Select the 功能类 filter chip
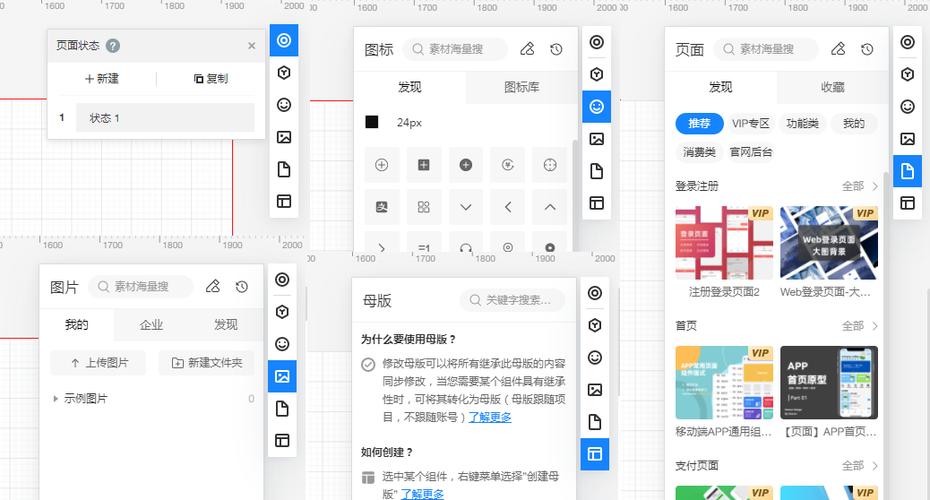The width and height of the screenshot is (930, 500). pyautogui.click(x=802, y=123)
